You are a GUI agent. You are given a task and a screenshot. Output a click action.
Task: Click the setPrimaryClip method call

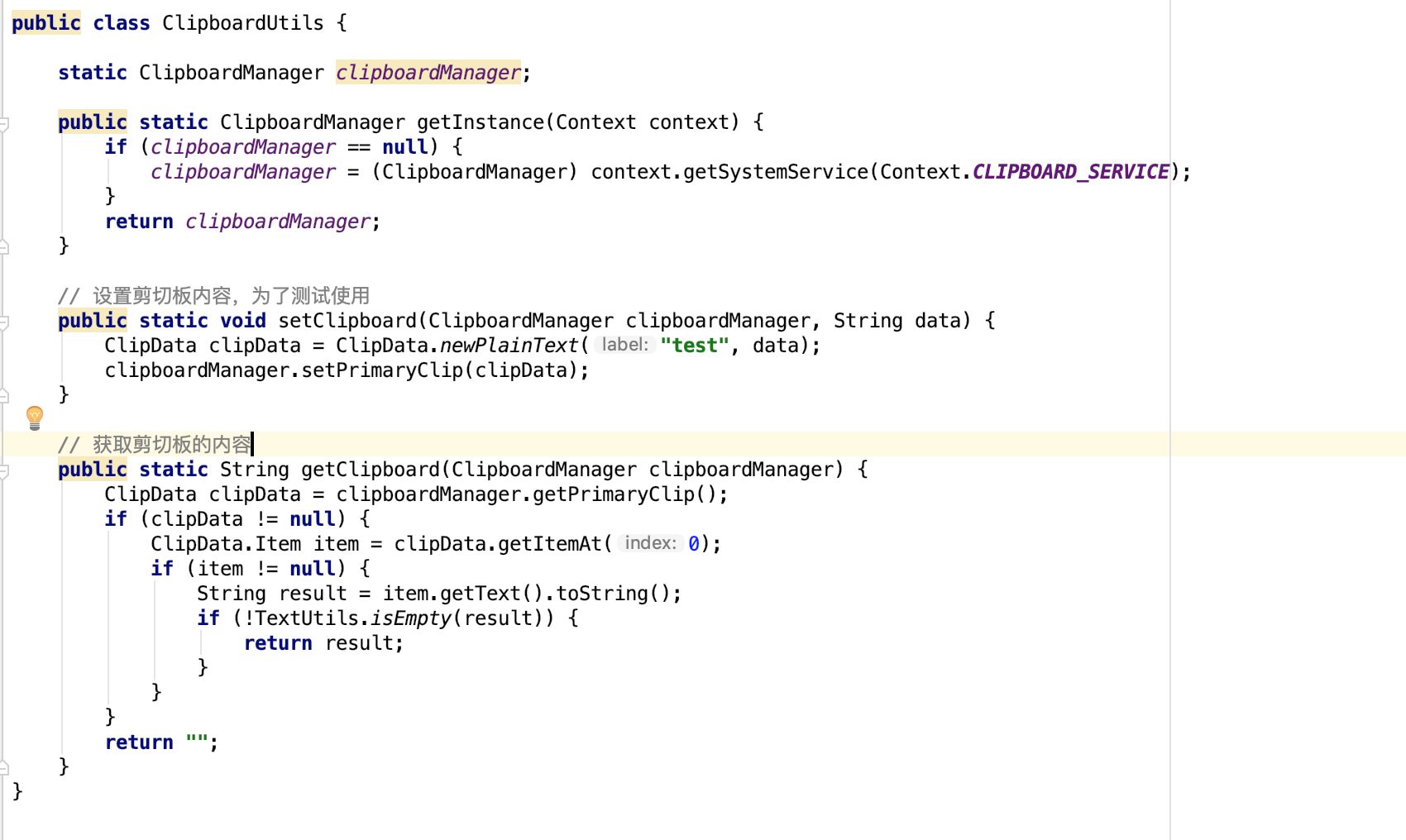coord(382,370)
